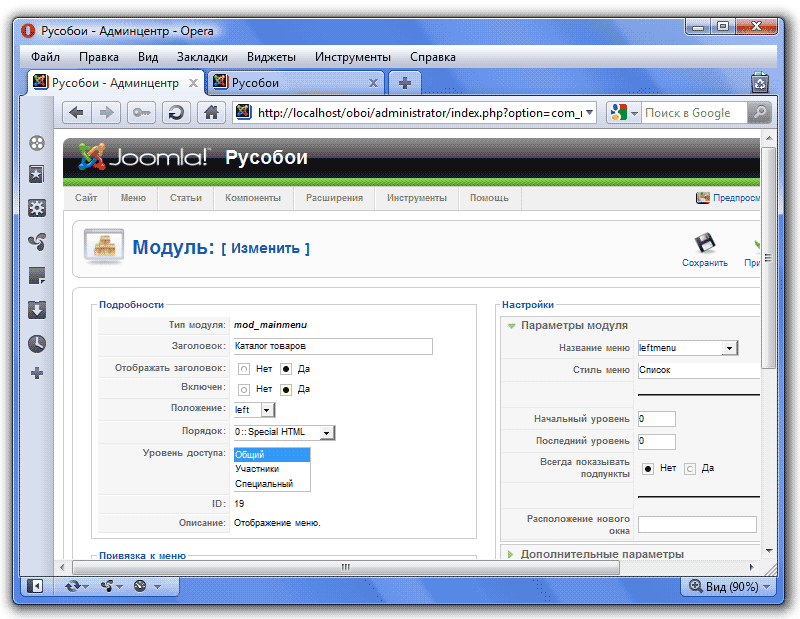Open the Компоненты menu in Joomla
The height and width of the screenshot is (619, 800).
pos(252,198)
